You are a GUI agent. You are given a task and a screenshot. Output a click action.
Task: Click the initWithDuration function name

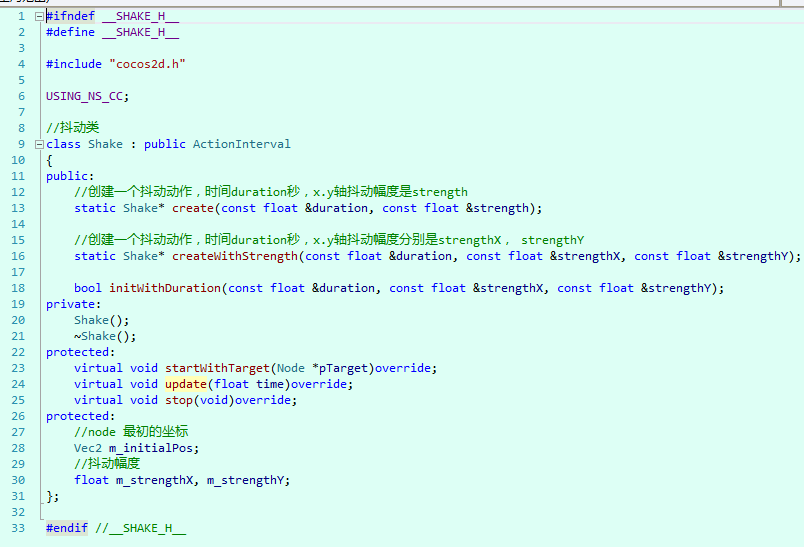tap(165, 288)
